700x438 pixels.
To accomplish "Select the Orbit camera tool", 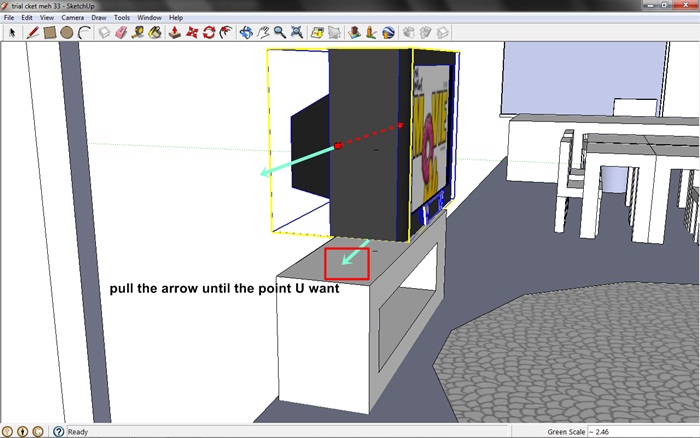I will (246, 33).
